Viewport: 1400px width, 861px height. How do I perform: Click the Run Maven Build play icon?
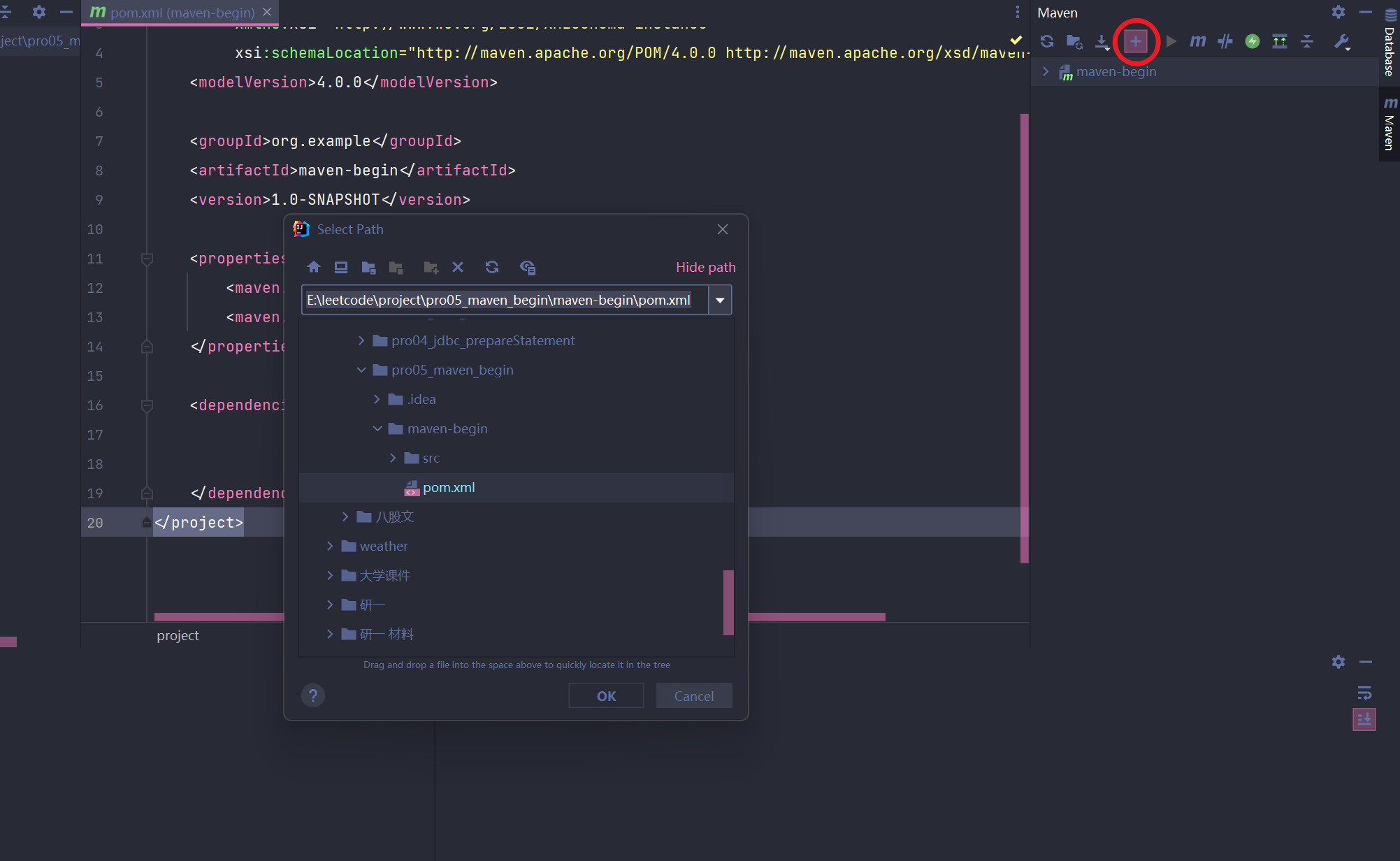pos(1171,41)
